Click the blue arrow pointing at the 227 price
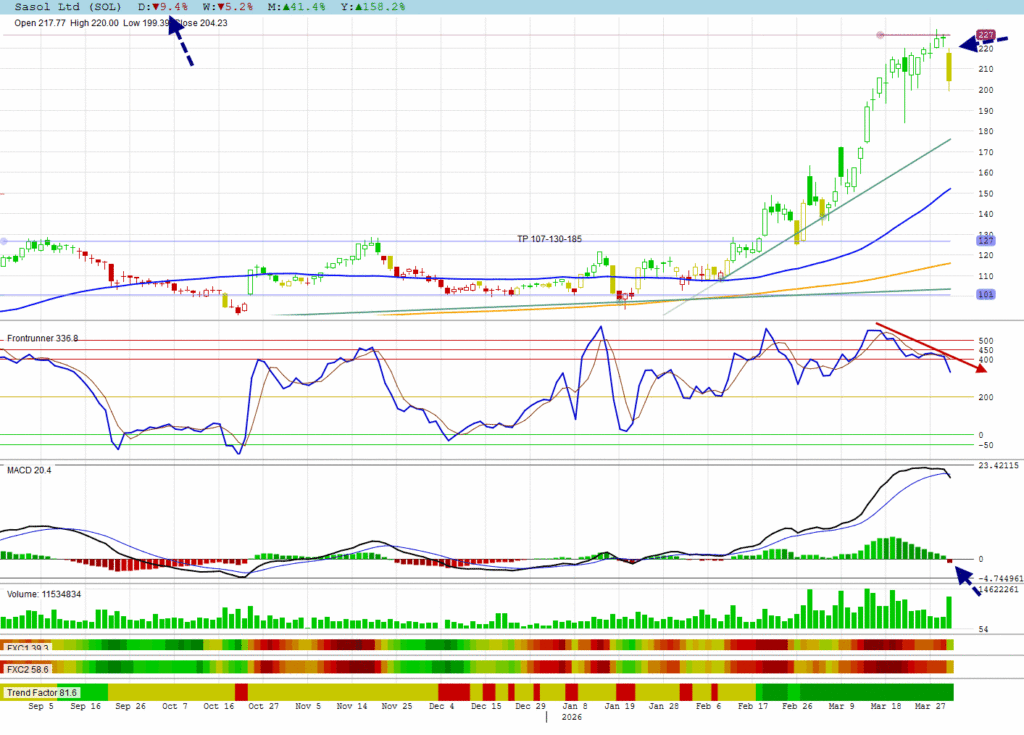The width and height of the screenshot is (1024, 735). click(x=981, y=42)
